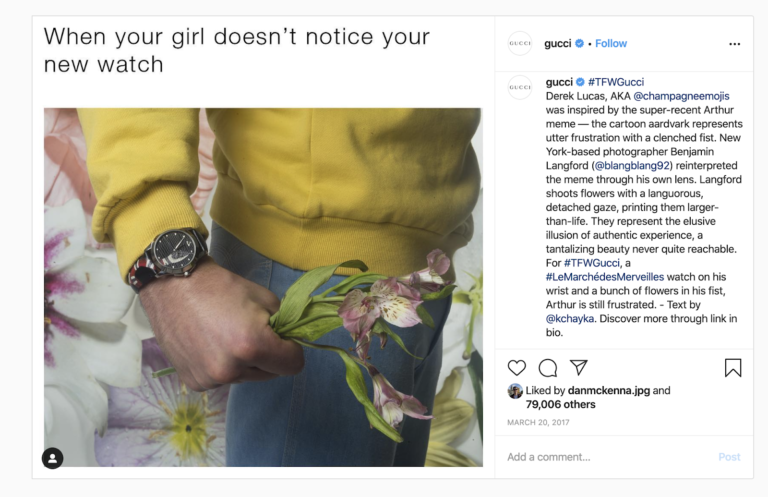View the 79,006 others likes list

560,404
